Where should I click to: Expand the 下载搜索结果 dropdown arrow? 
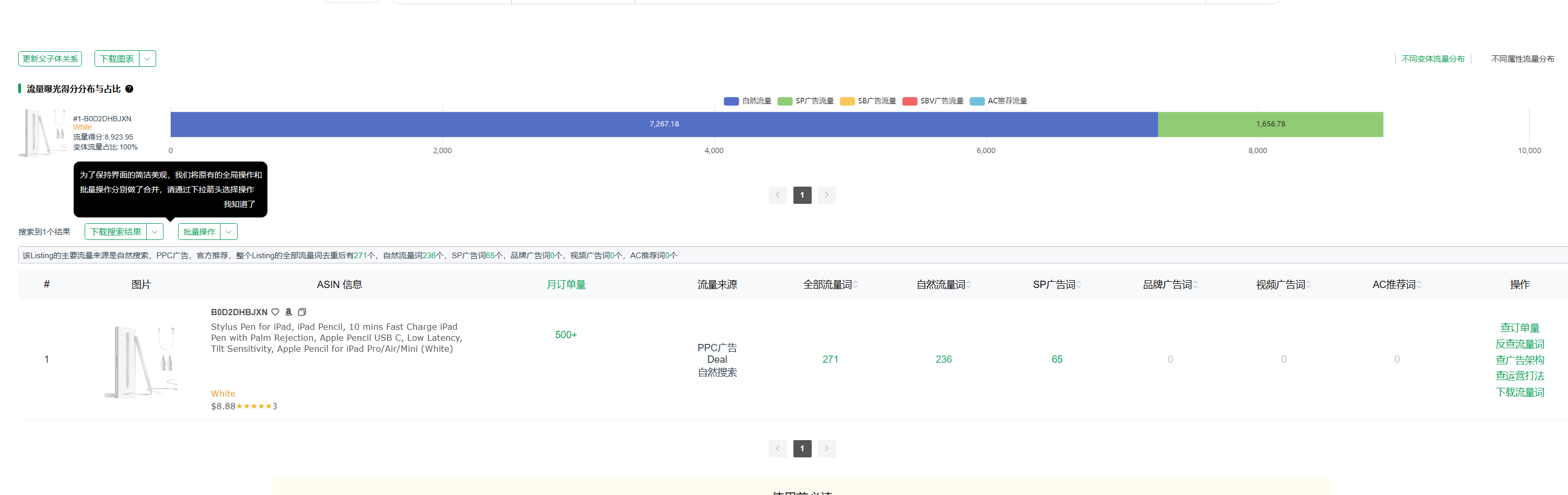[x=155, y=232]
